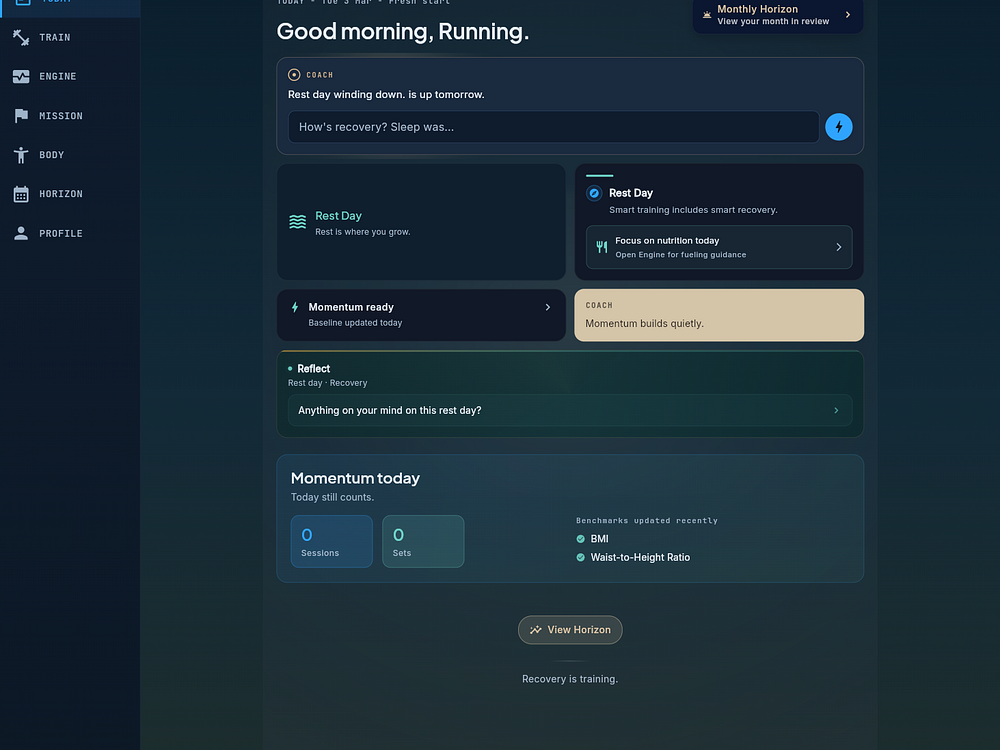This screenshot has height=750, width=1000.
Task: Click the View Horizon button
Action: click(x=570, y=630)
